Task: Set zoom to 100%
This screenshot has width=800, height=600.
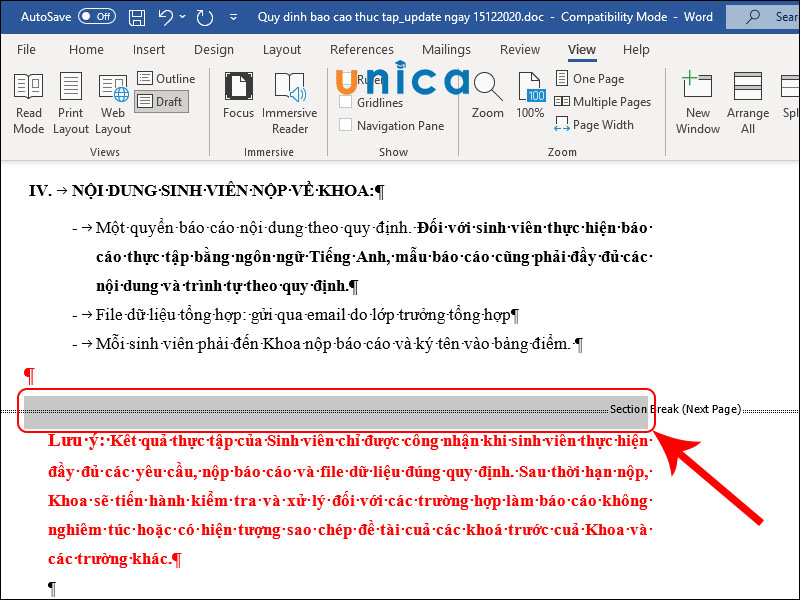Action: tap(530, 96)
